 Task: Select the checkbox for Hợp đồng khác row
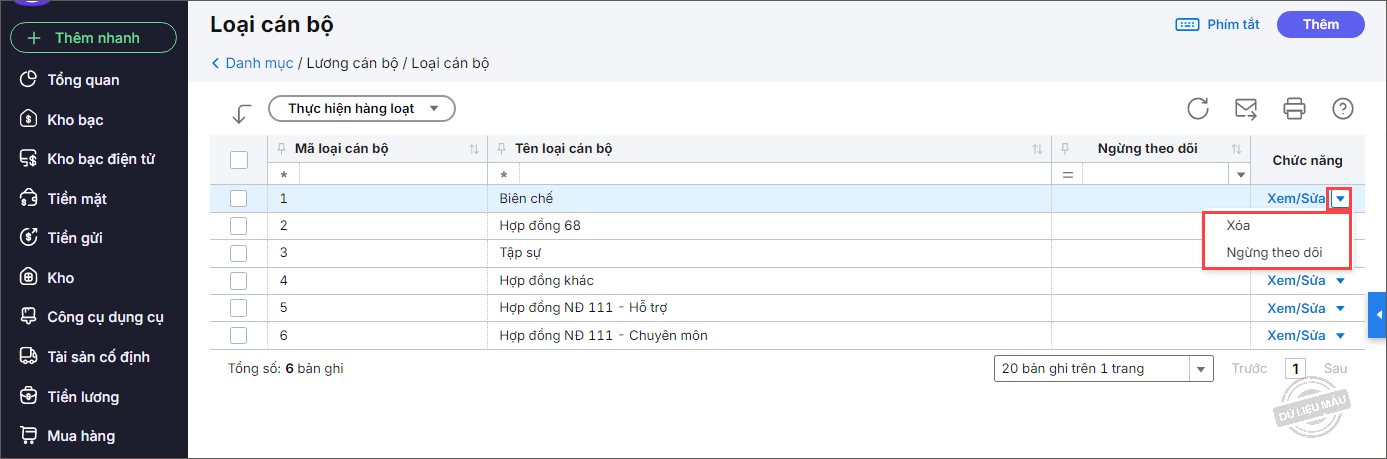[239, 281]
